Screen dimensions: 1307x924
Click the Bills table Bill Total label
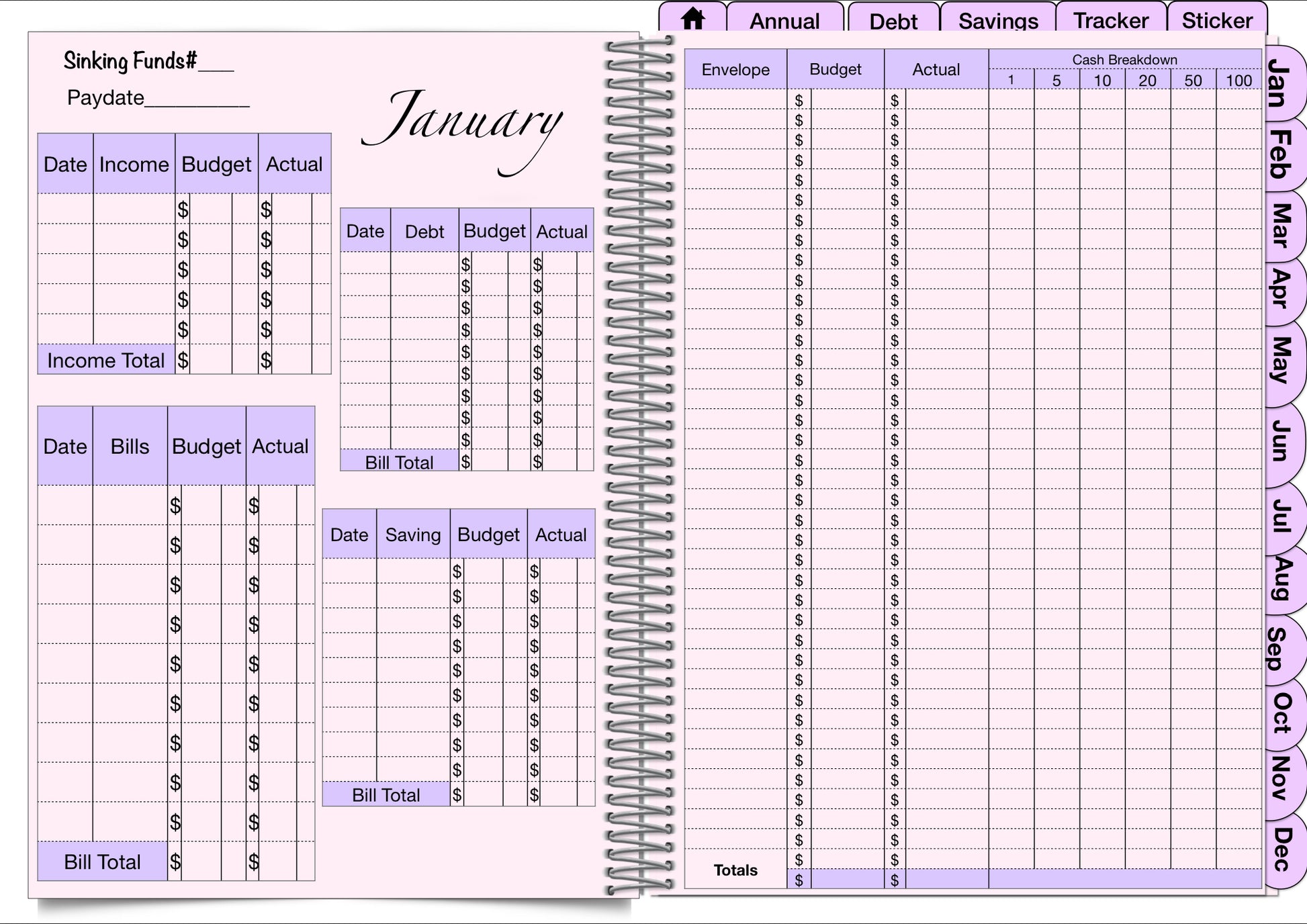tap(102, 862)
